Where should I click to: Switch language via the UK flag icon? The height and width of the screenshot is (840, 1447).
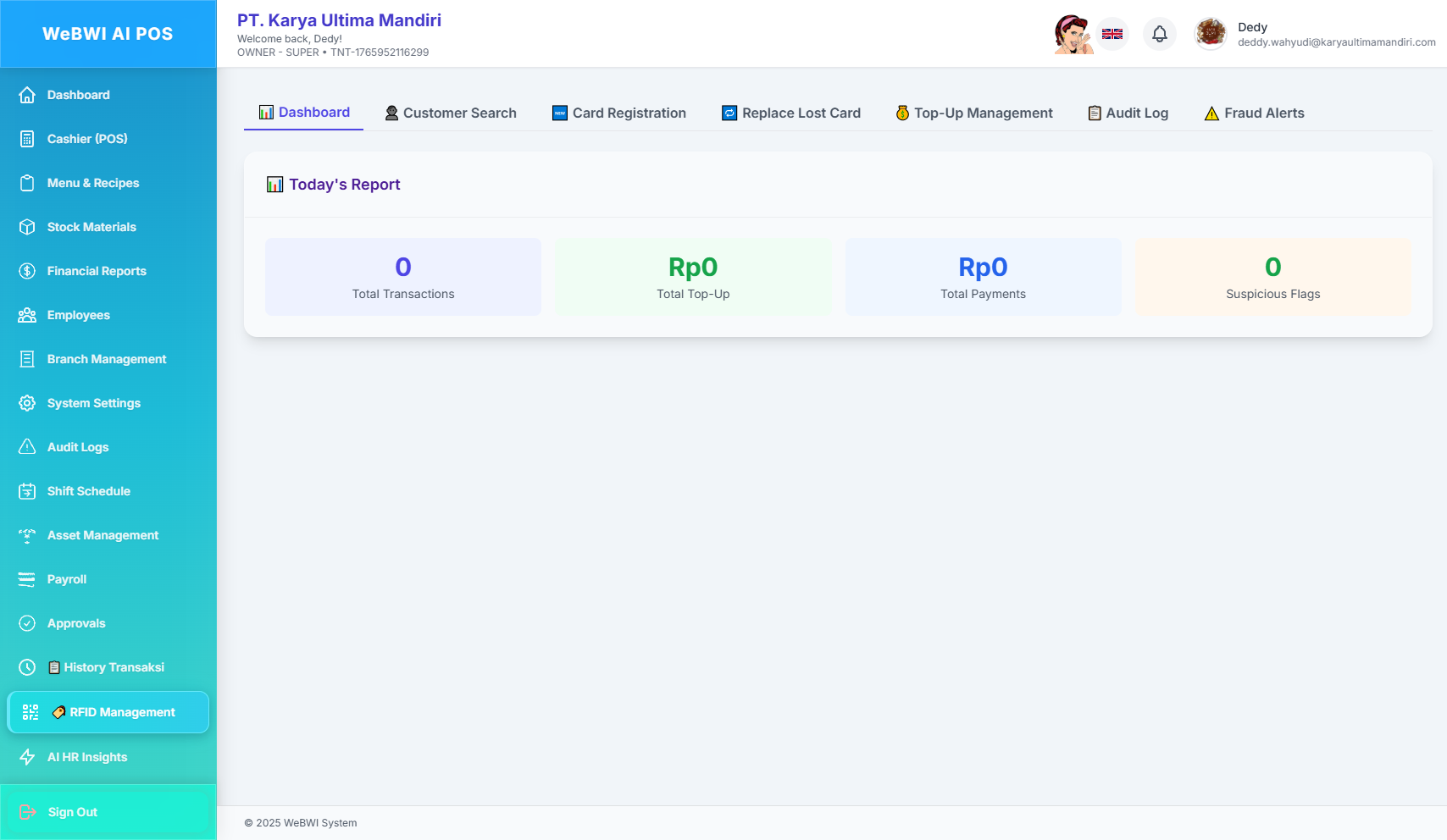1112,34
